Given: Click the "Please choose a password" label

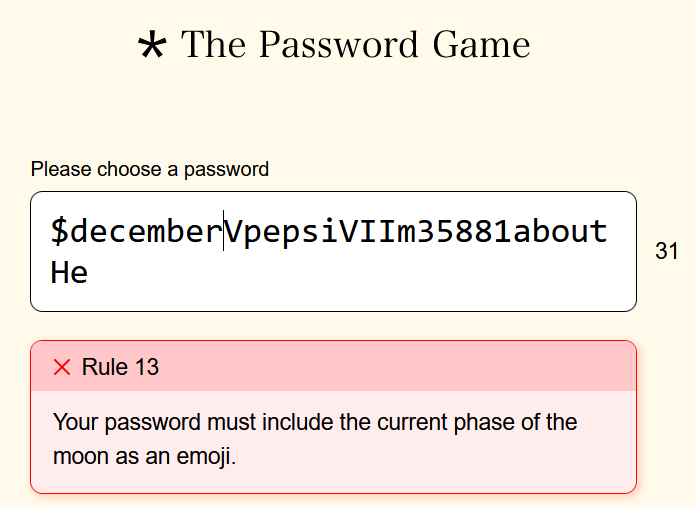Looking at the screenshot, I should click(150, 169).
